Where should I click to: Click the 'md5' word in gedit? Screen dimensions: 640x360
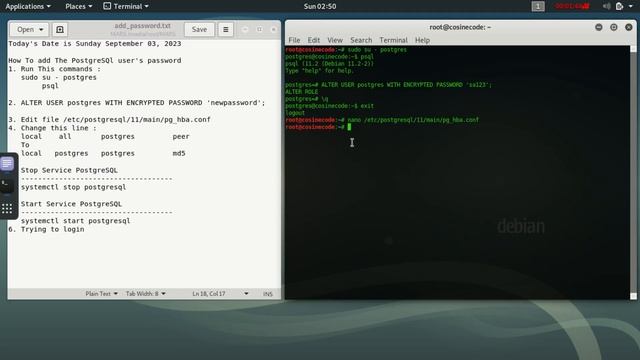179,153
